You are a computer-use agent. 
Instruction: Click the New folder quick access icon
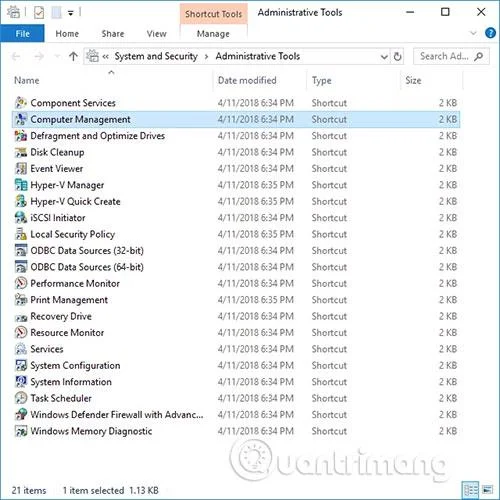[x=56, y=13]
